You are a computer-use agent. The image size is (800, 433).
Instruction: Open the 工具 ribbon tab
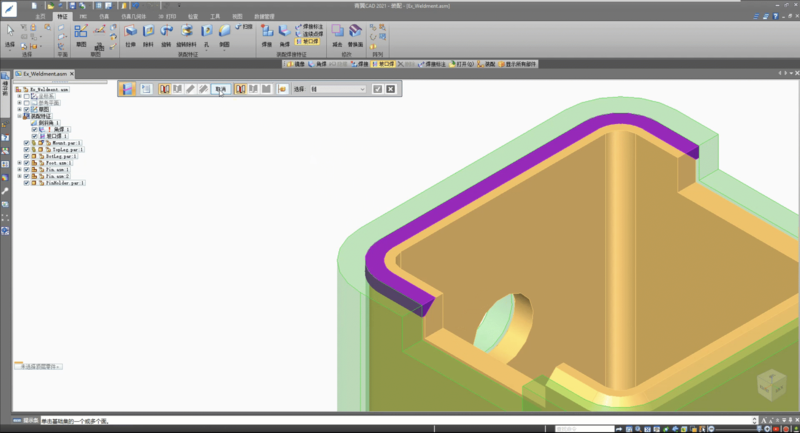[214, 17]
